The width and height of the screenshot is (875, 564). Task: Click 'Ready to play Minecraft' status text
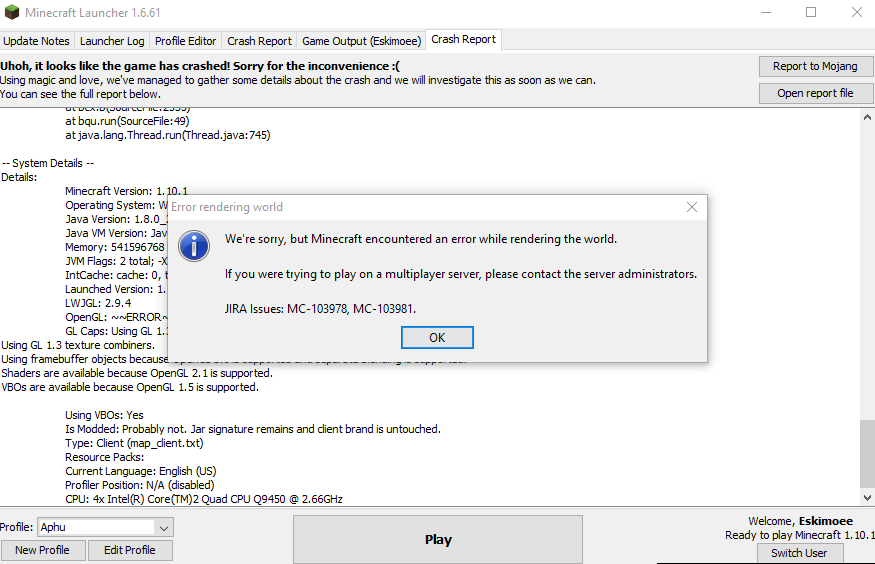(x=799, y=535)
